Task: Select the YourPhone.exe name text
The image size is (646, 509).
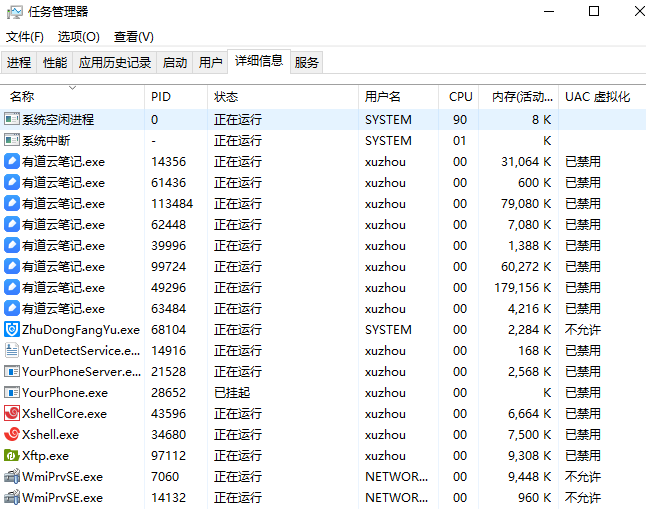Action: pos(65,393)
